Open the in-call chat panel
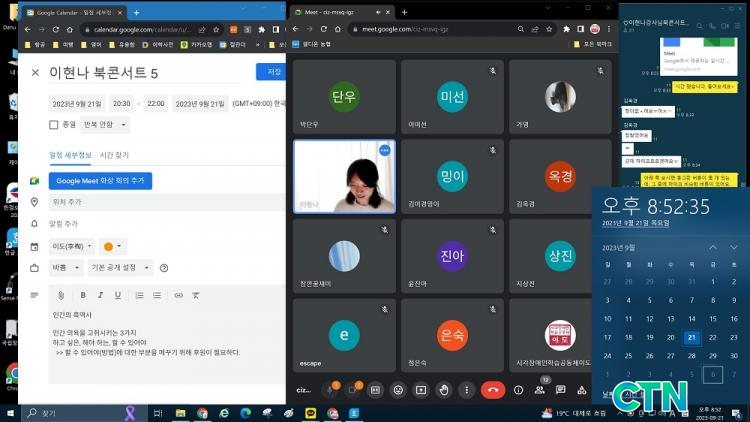Image resolution: width=750 pixels, height=422 pixels. click(562, 389)
